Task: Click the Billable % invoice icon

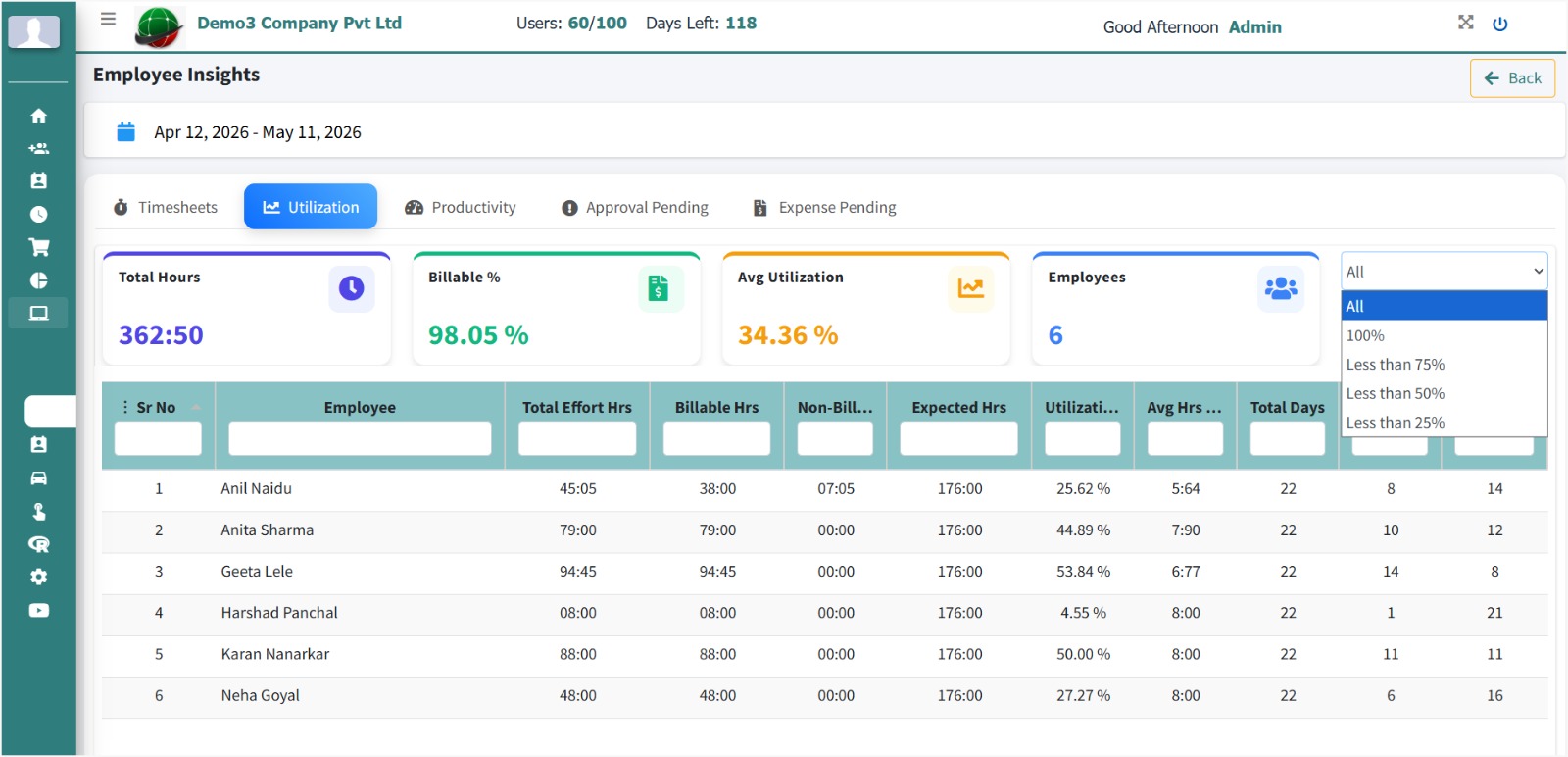Action: coord(660,288)
